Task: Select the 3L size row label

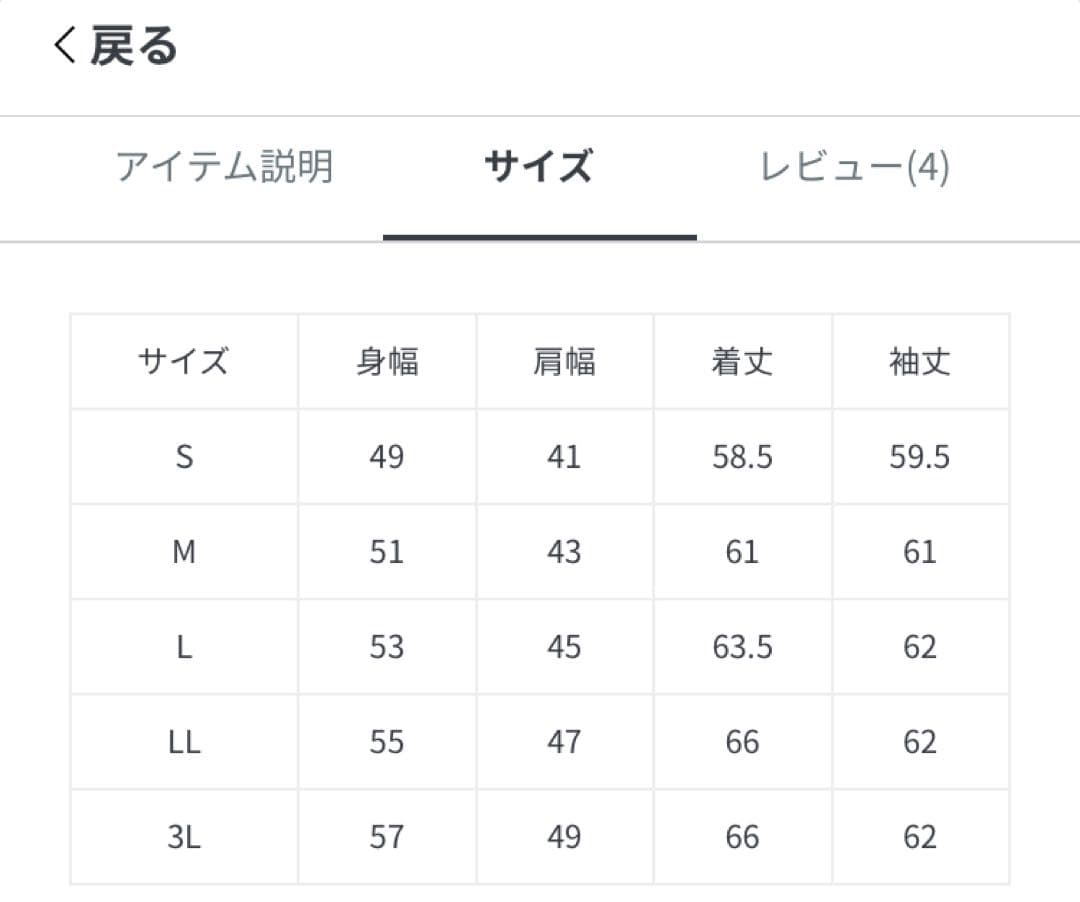Action: (183, 836)
